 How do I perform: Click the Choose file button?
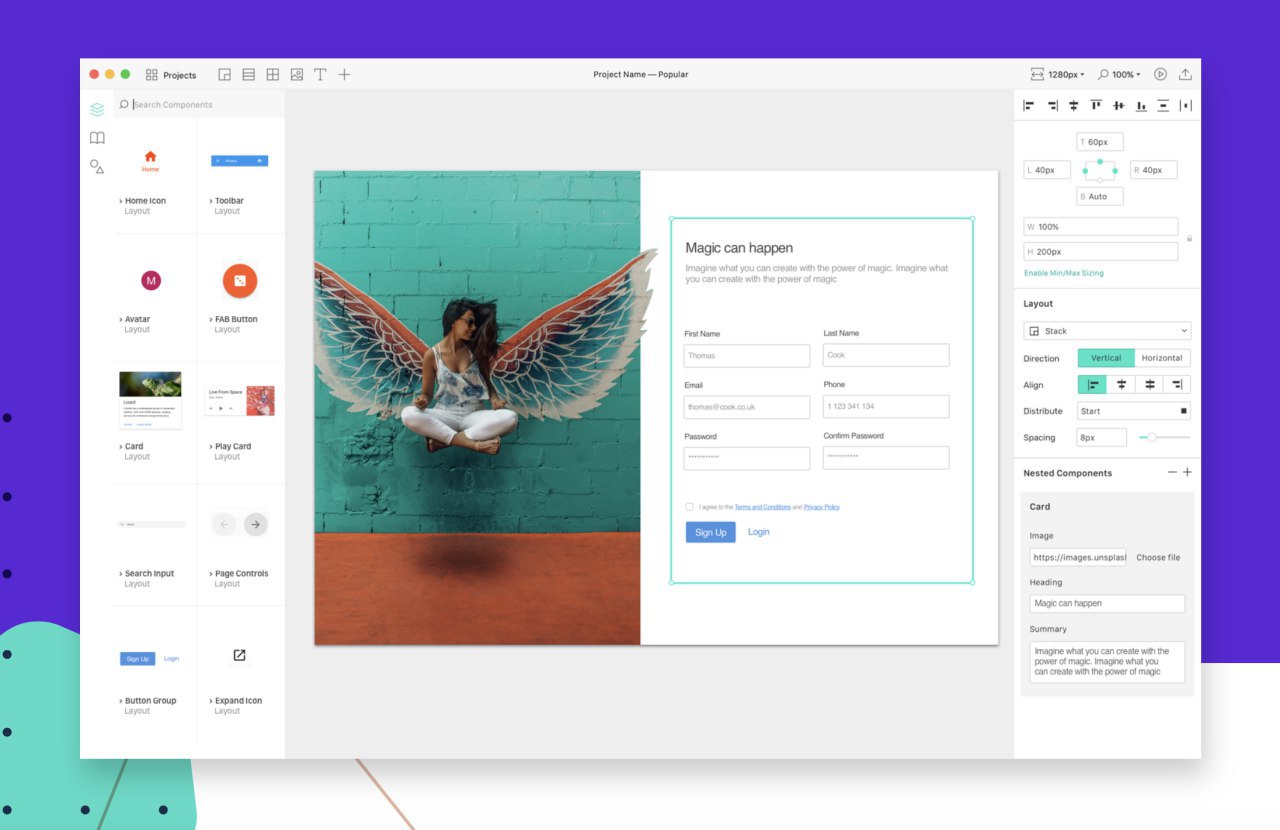pos(1158,557)
